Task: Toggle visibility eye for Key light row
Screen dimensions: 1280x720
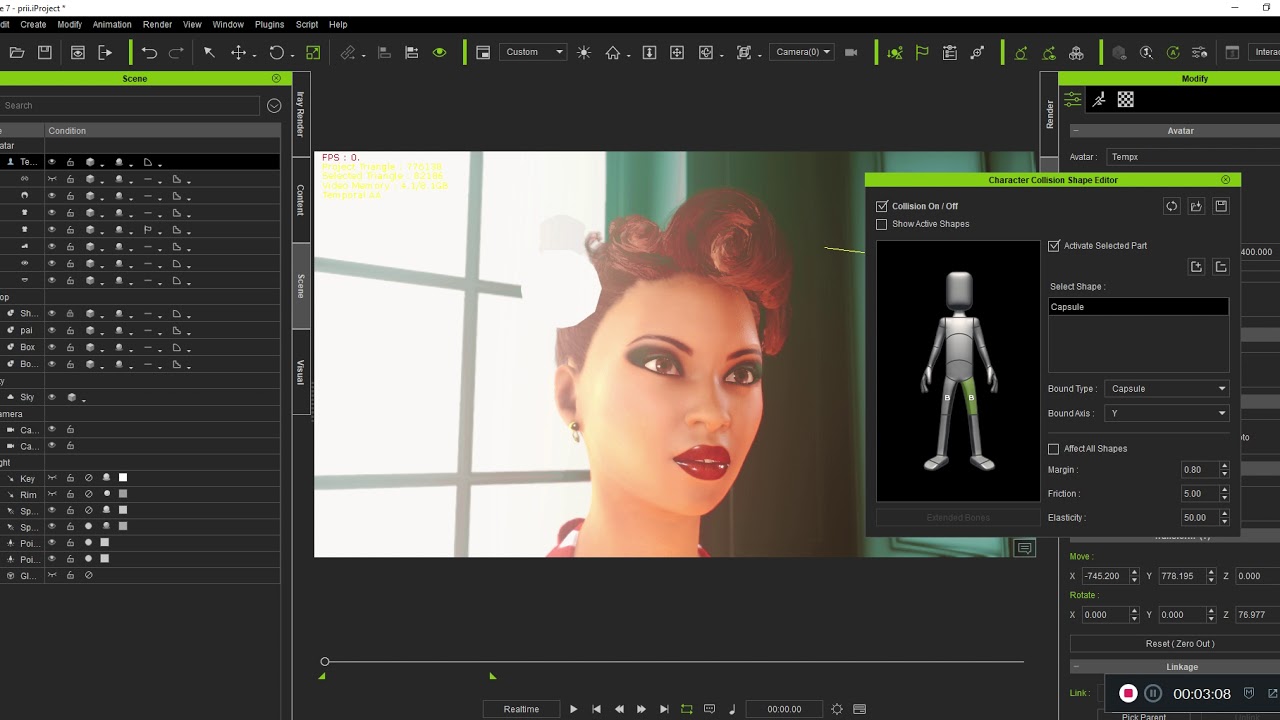Action: pyautogui.click(x=52, y=478)
